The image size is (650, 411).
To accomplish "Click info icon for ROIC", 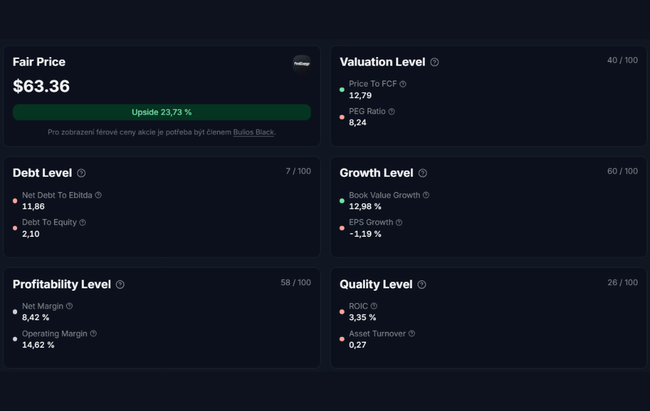I will tap(374, 306).
